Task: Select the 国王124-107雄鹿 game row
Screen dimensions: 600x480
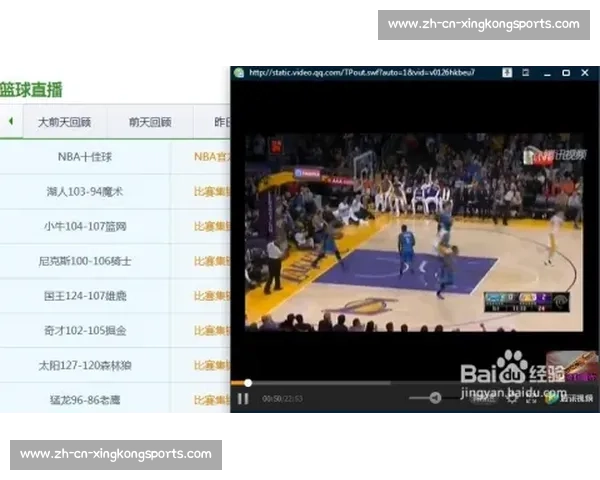Action: pos(85,296)
